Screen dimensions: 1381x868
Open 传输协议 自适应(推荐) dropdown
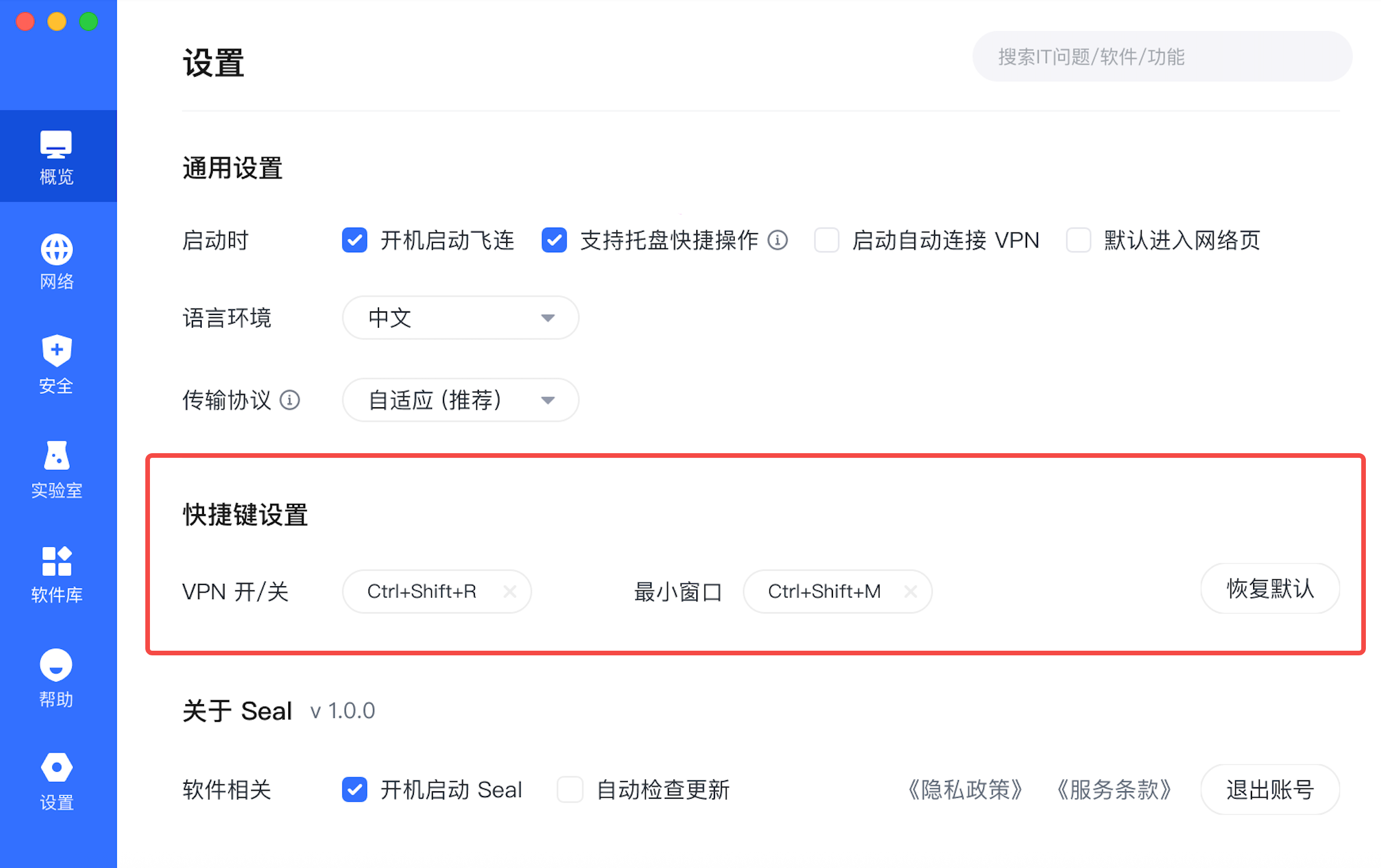(460, 400)
